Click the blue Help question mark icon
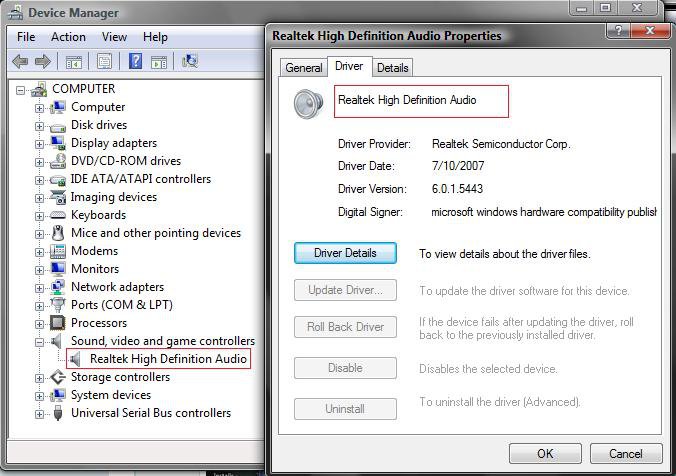The width and height of the screenshot is (676, 476). click(135, 61)
